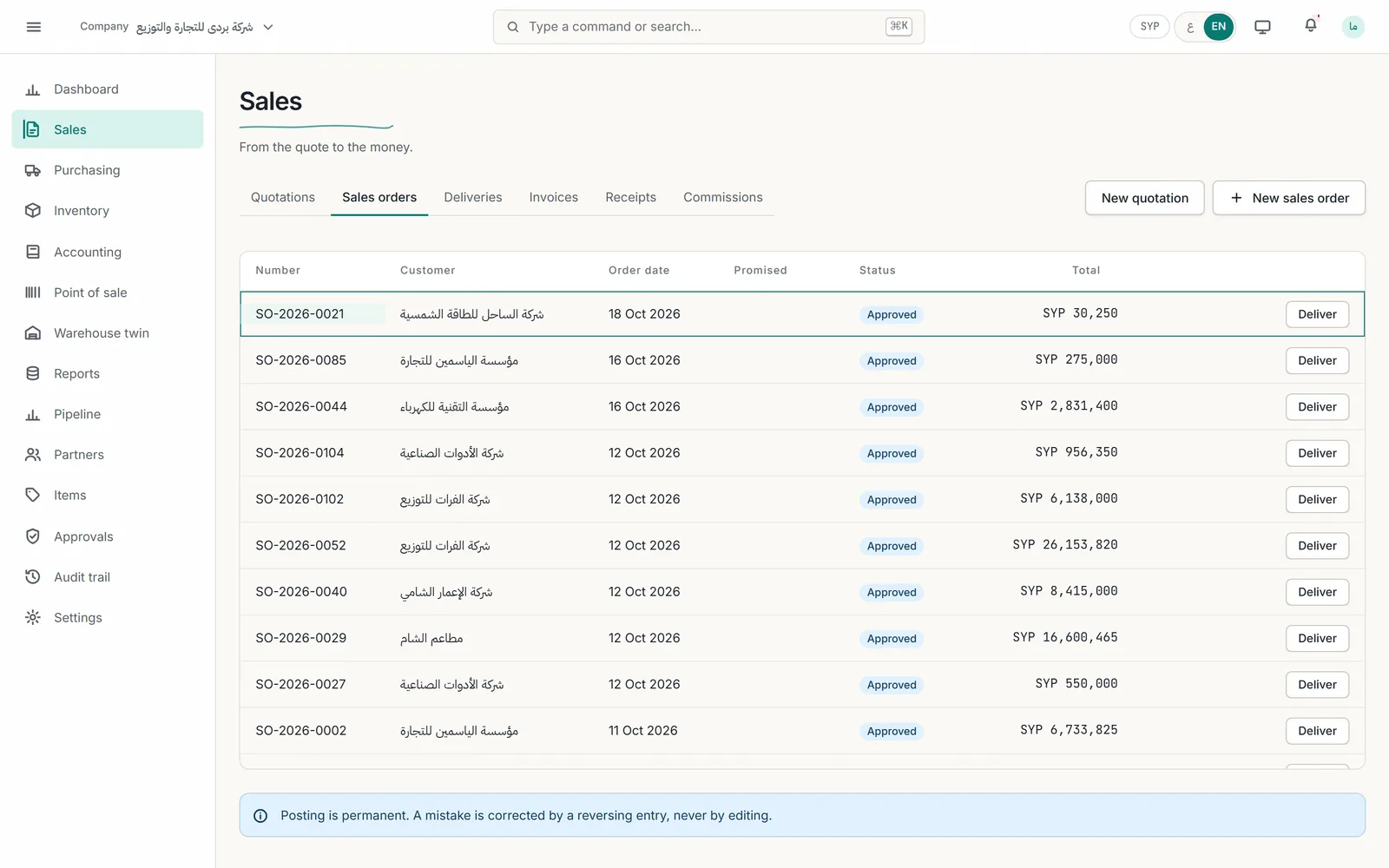Deliver order SO-2026-0104
Image resolution: width=1389 pixels, height=868 pixels.
pos(1317,453)
